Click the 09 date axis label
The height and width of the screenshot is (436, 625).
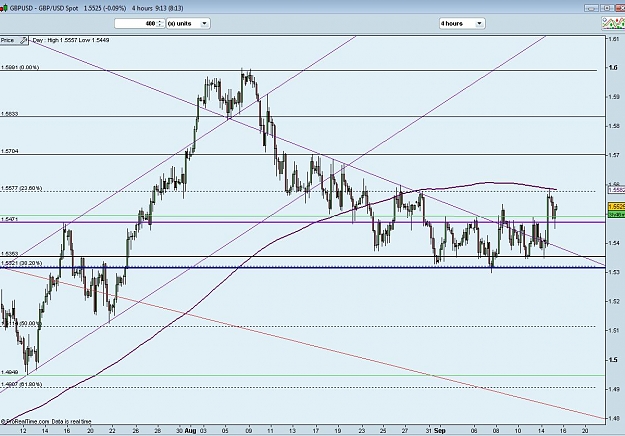click(249, 431)
